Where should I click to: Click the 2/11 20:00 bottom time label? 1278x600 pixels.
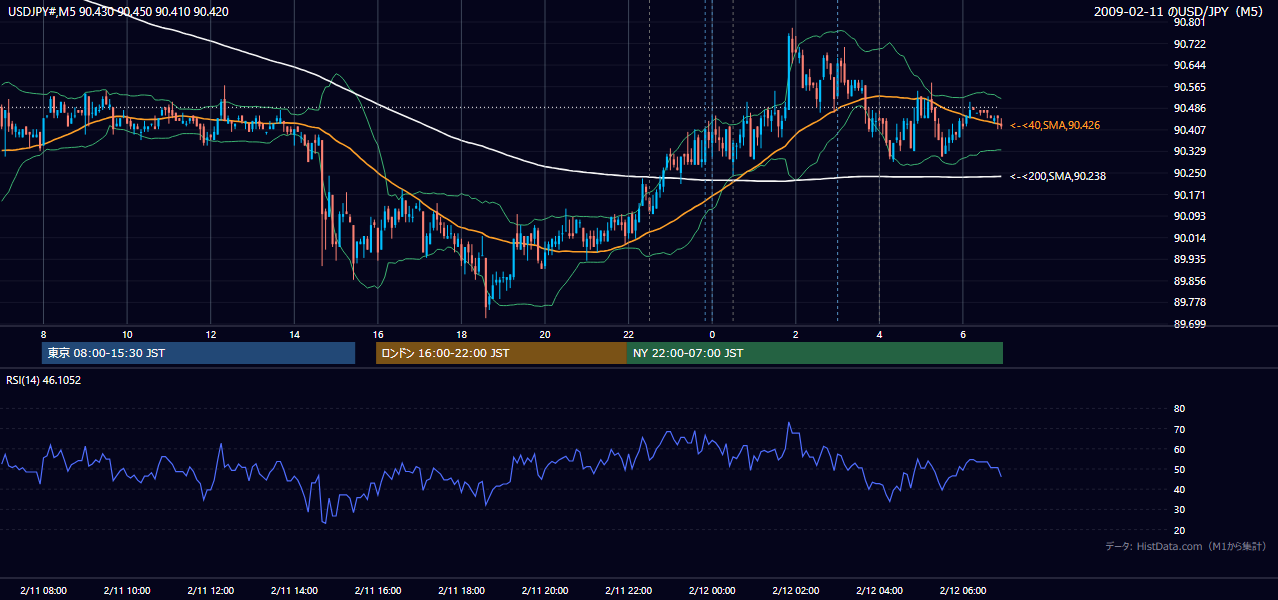(544, 591)
